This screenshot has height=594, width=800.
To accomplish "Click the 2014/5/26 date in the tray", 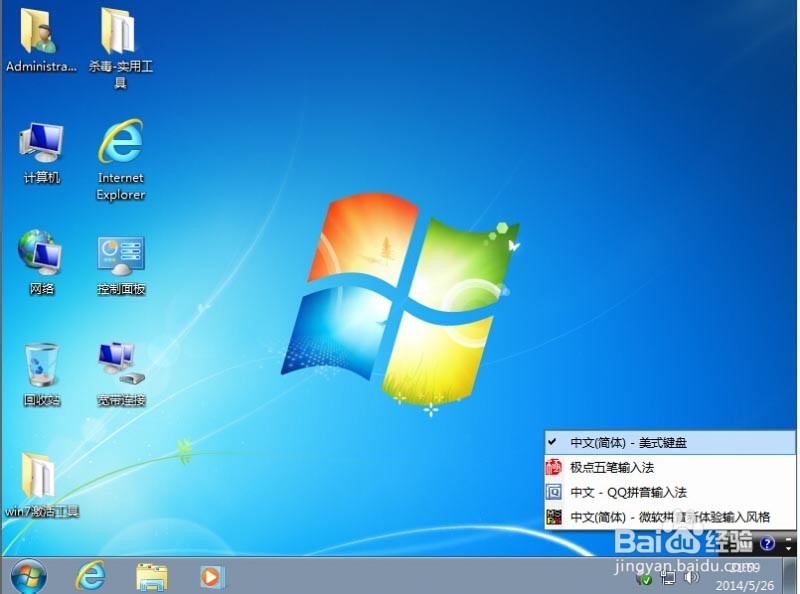I will 744,585.
